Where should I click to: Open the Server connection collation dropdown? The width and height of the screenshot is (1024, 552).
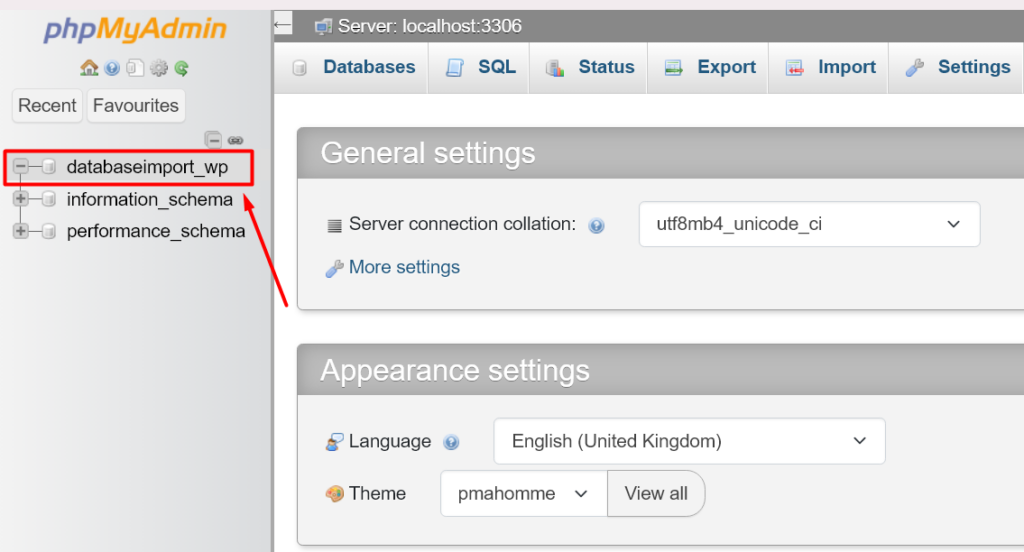click(x=809, y=224)
